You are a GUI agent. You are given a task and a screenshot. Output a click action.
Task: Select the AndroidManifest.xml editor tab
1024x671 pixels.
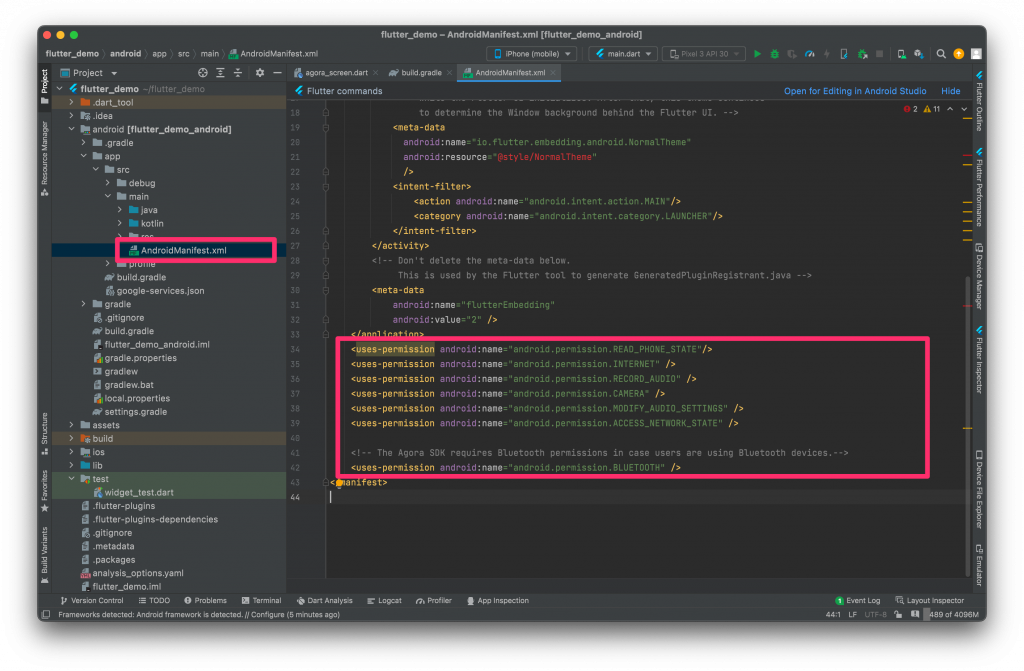[509, 73]
